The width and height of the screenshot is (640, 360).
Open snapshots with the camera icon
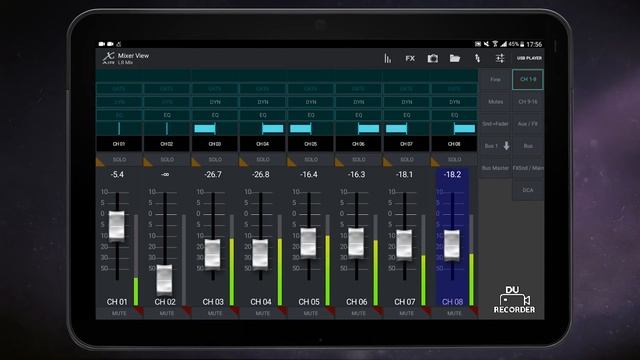[433, 58]
